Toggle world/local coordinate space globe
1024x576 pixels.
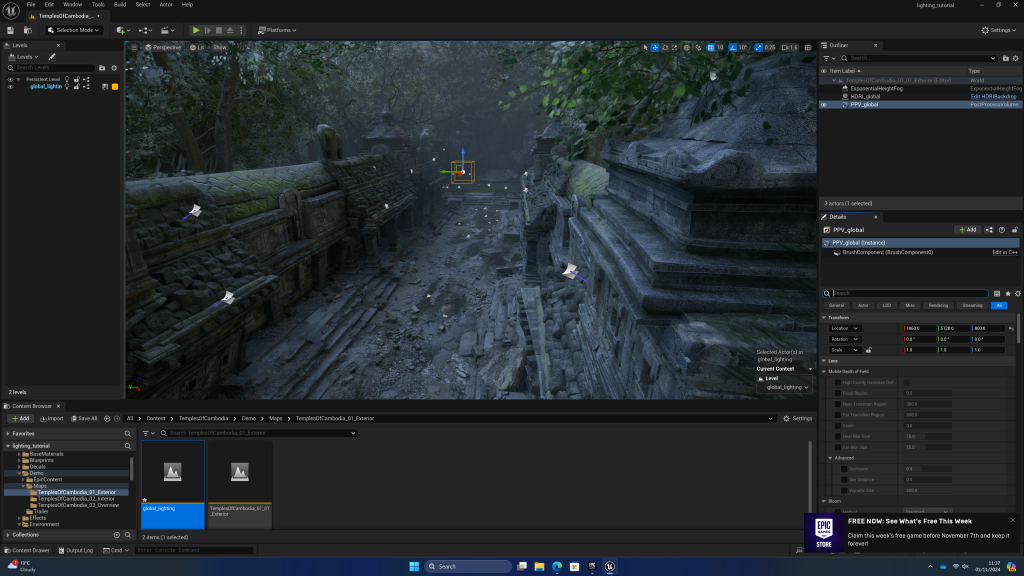click(686, 47)
